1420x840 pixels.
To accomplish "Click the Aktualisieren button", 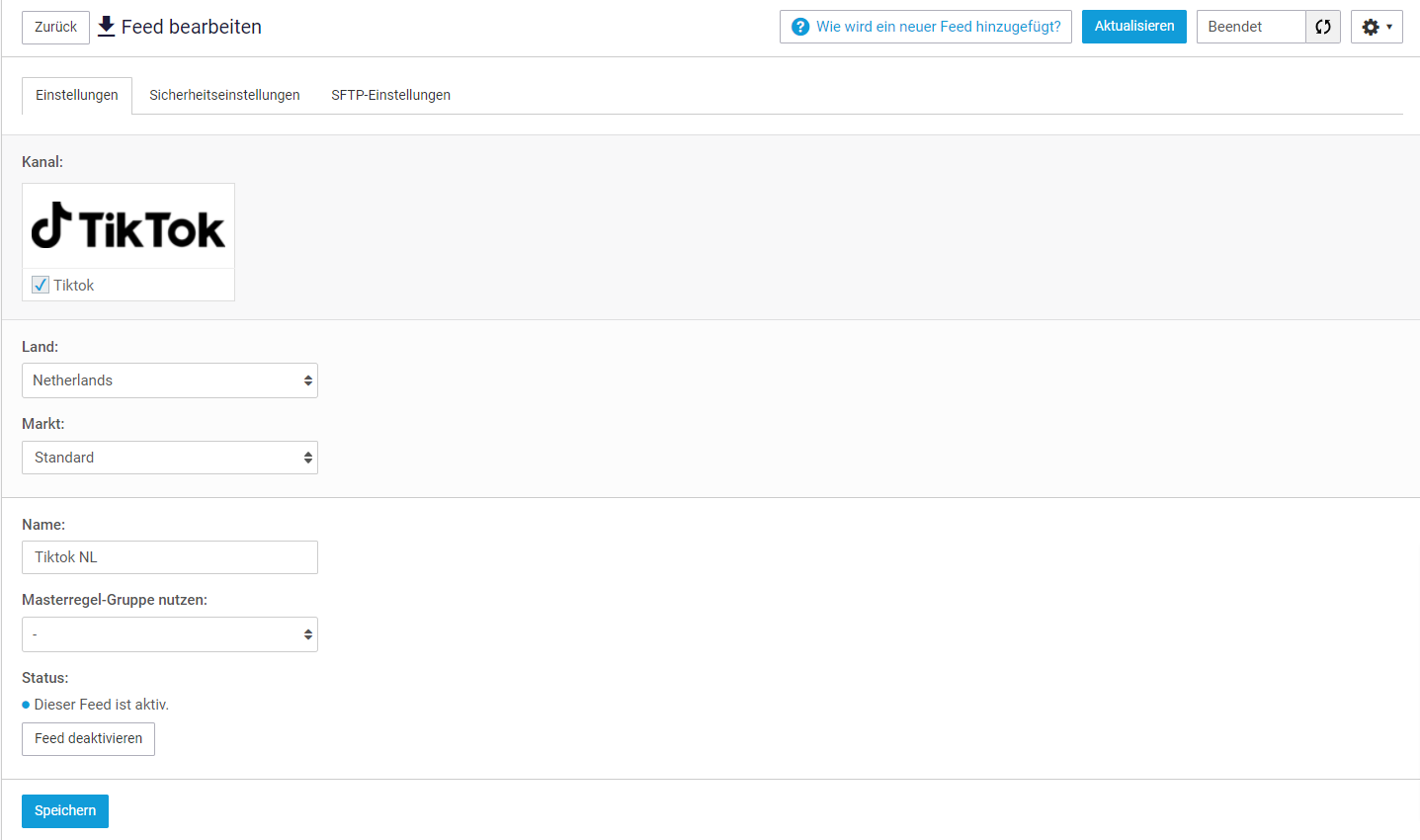I will (1134, 27).
